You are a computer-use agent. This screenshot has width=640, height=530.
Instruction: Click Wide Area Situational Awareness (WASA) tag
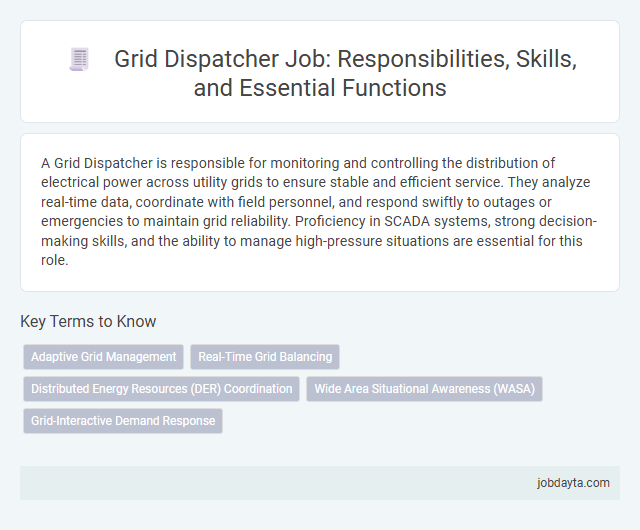click(424, 389)
